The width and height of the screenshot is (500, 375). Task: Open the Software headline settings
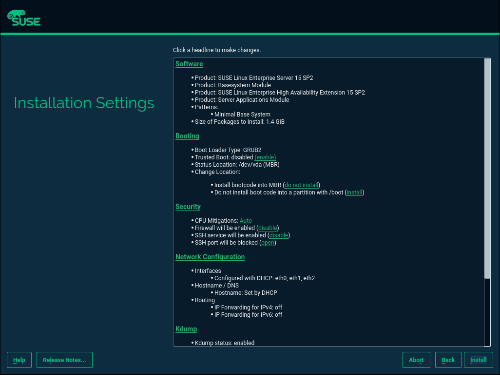click(189, 64)
